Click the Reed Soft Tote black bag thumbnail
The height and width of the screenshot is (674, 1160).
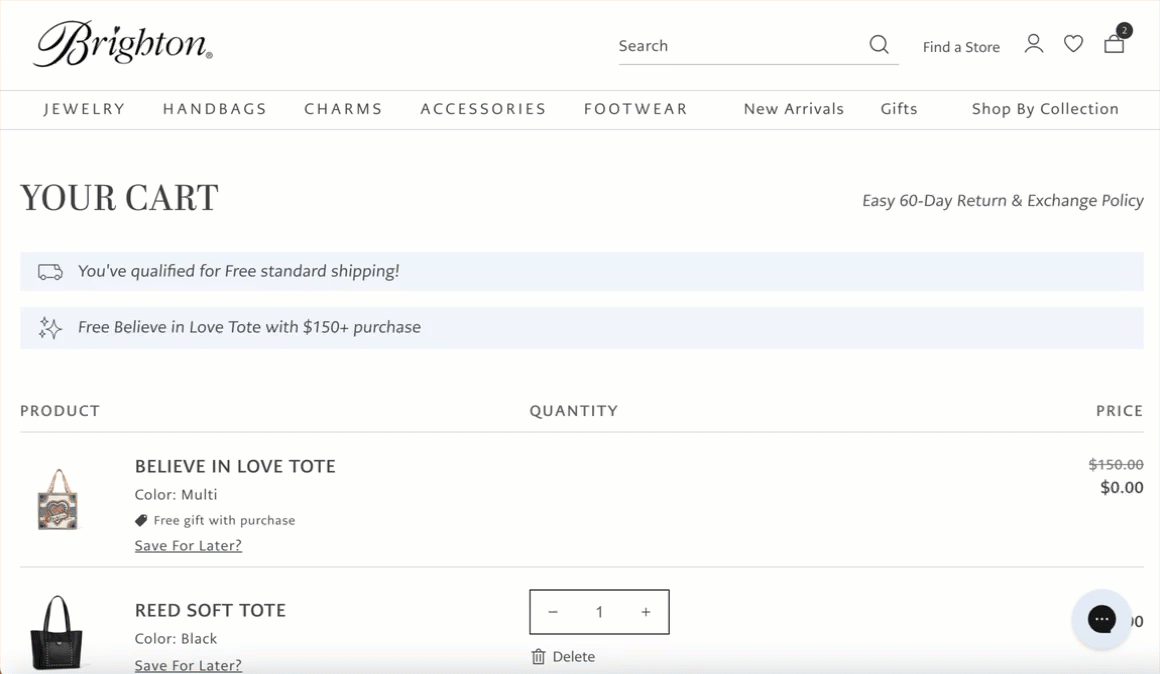coord(56,632)
